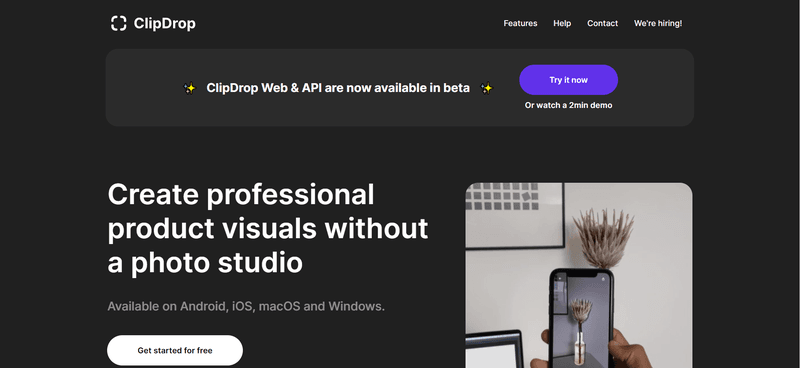Click the sparkle icon left of banner text

click(189, 88)
